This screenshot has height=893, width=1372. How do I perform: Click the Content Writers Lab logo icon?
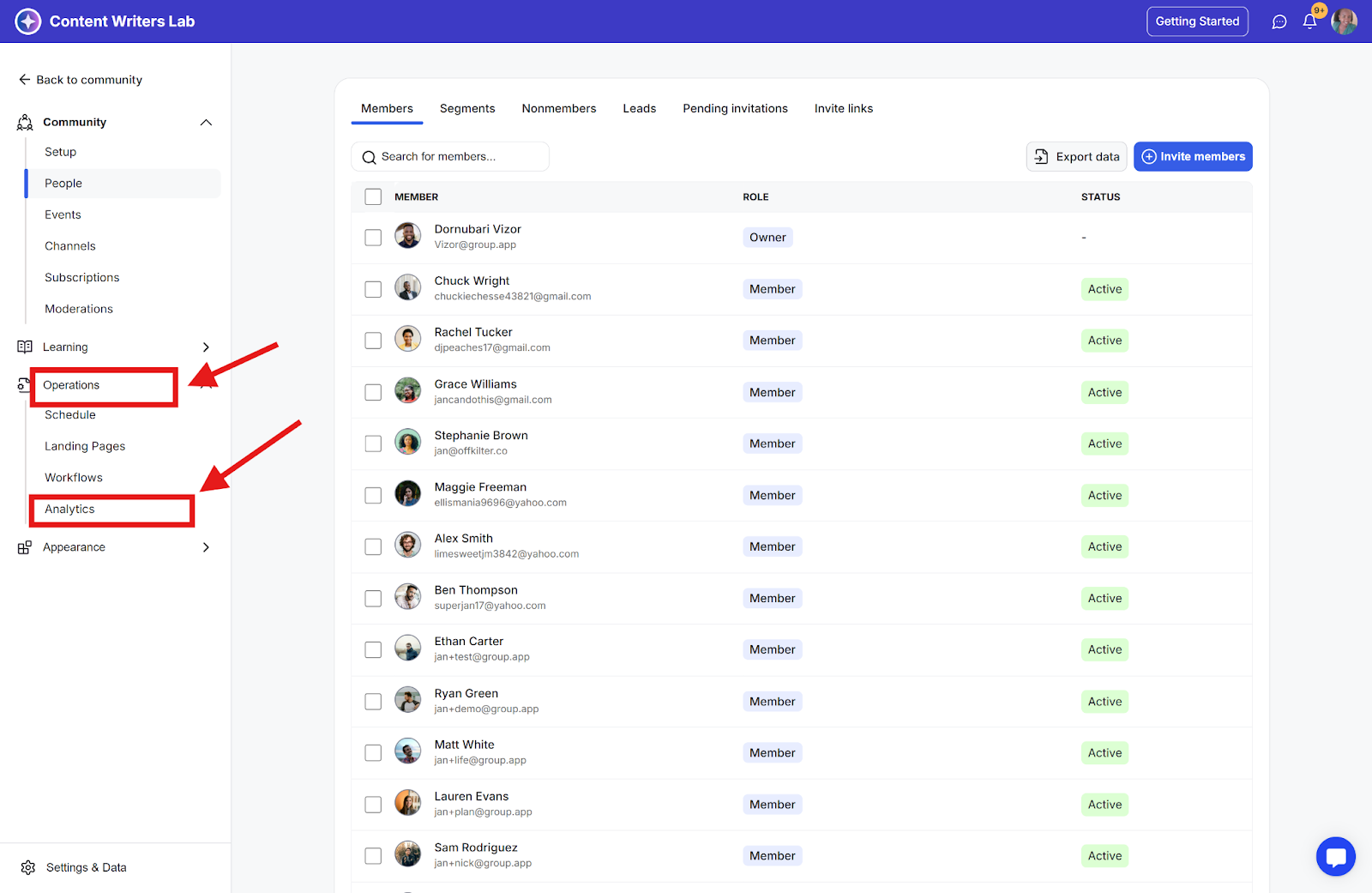[x=28, y=21]
